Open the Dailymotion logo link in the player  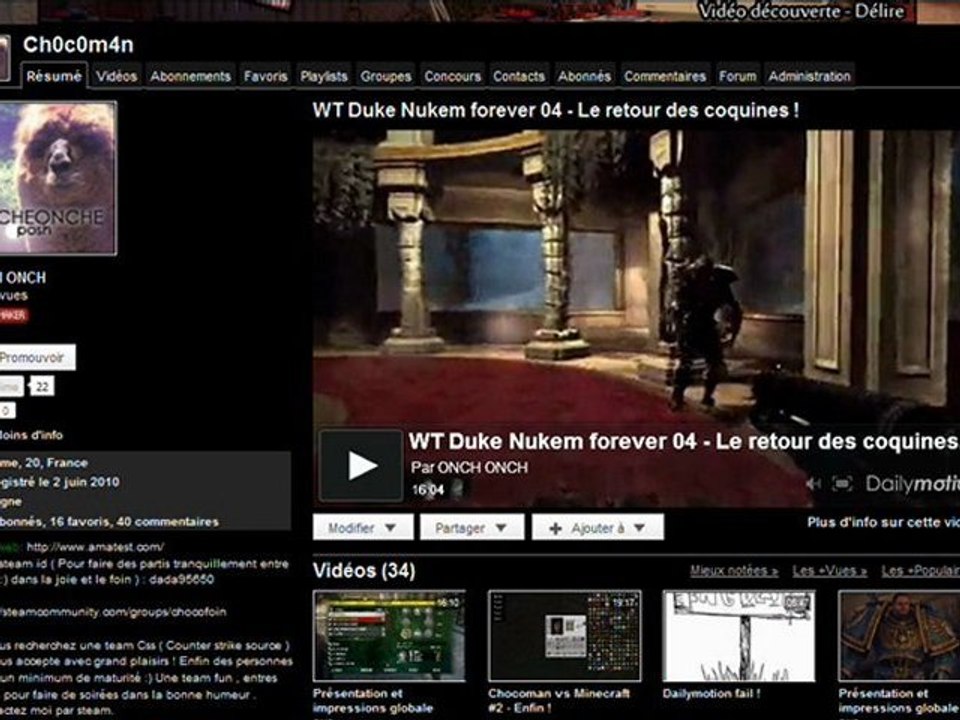tap(912, 484)
